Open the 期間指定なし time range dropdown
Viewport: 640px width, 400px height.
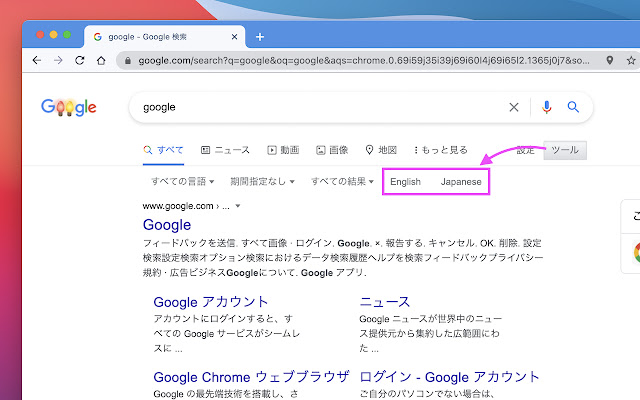click(263, 182)
